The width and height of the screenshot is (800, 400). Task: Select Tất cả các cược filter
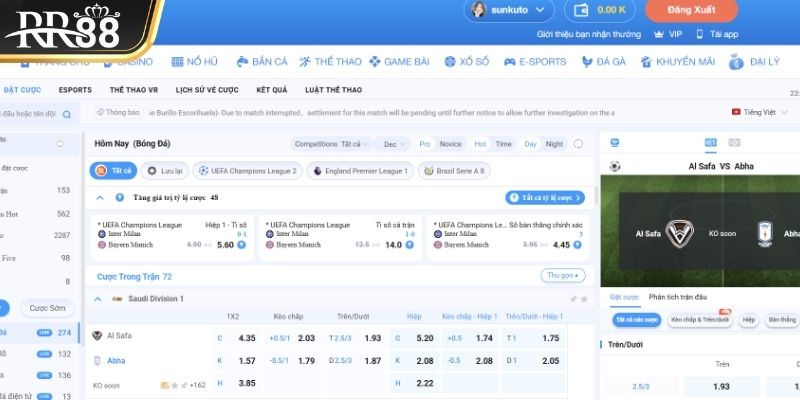pyautogui.click(x=637, y=320)
